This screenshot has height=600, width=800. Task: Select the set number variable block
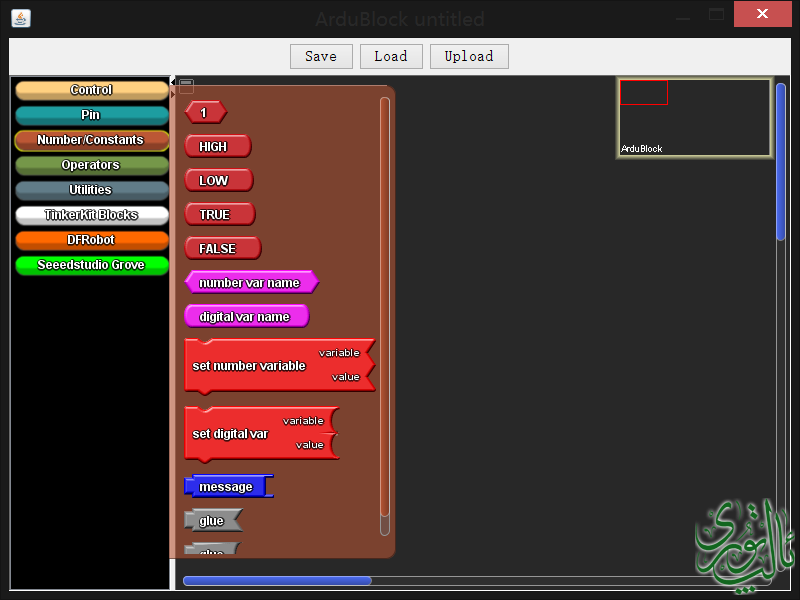point(280,366)
